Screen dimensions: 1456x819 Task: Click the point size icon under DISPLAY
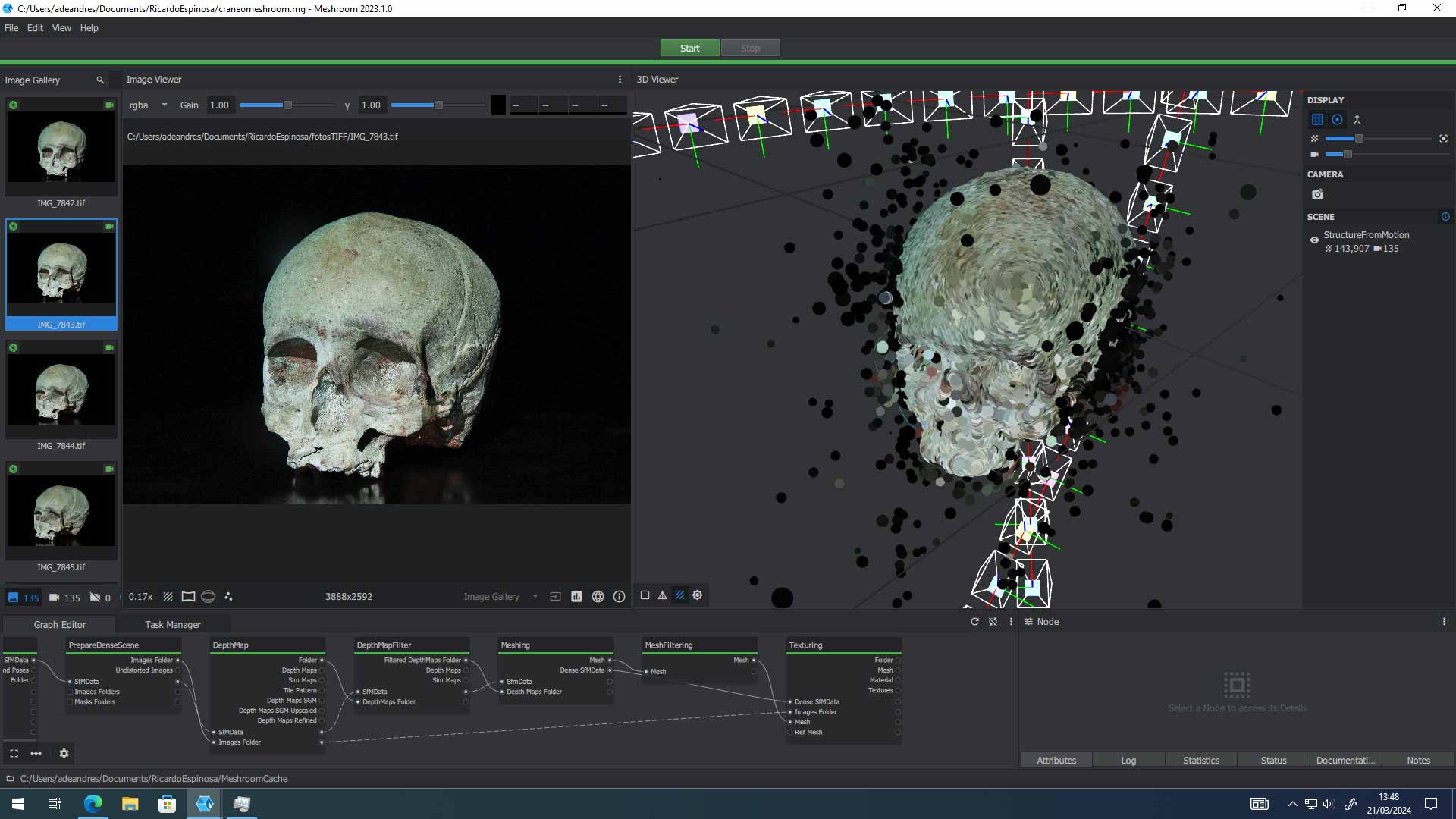(x=1314, y=139)
